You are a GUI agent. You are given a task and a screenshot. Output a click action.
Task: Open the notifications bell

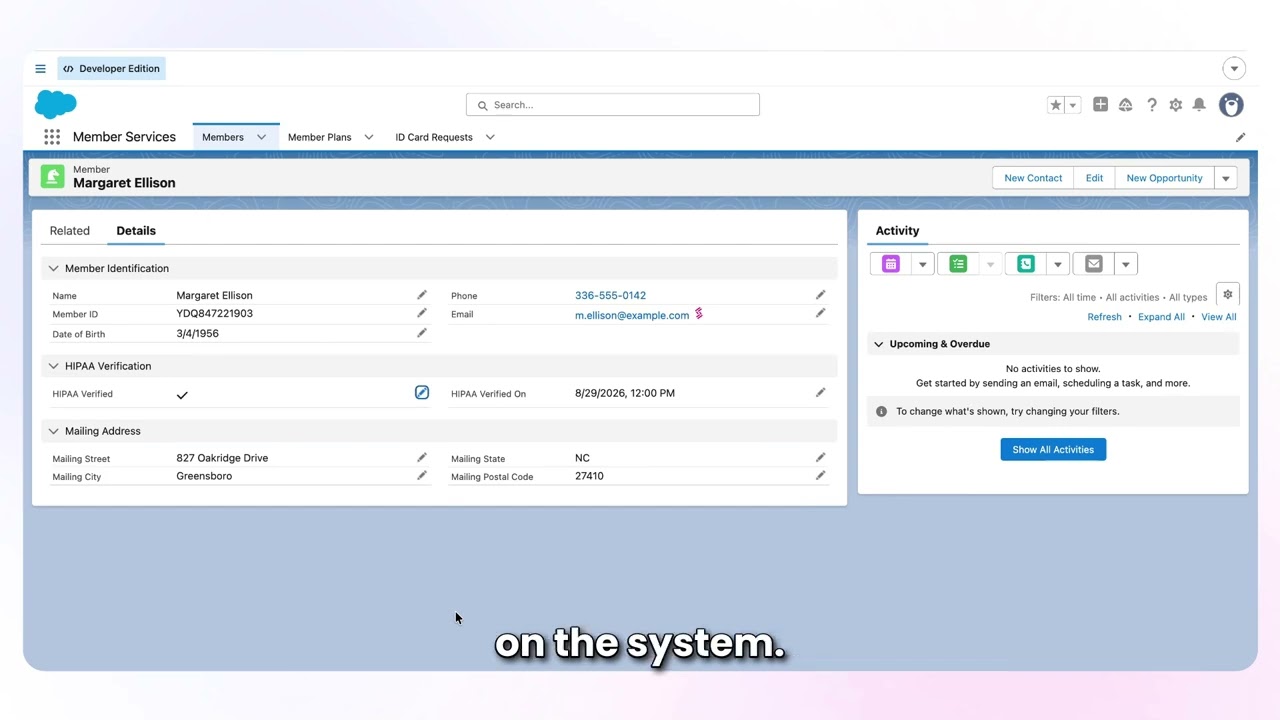tap(1199, 105)
